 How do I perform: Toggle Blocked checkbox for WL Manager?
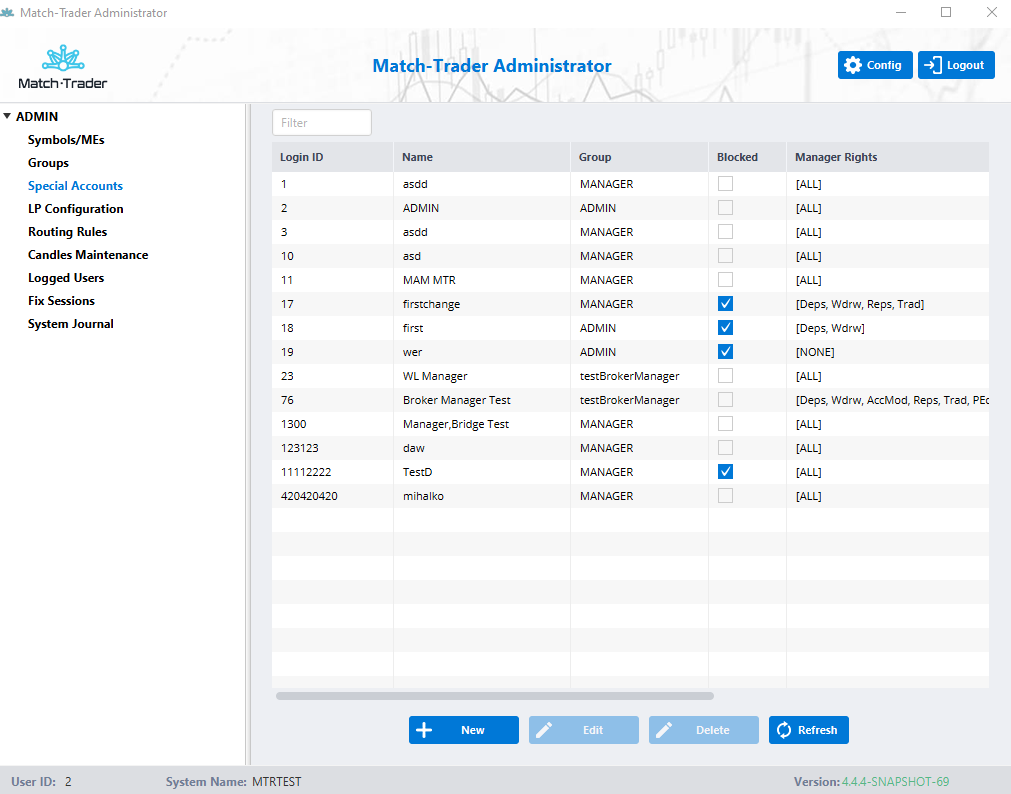[725, 375]
